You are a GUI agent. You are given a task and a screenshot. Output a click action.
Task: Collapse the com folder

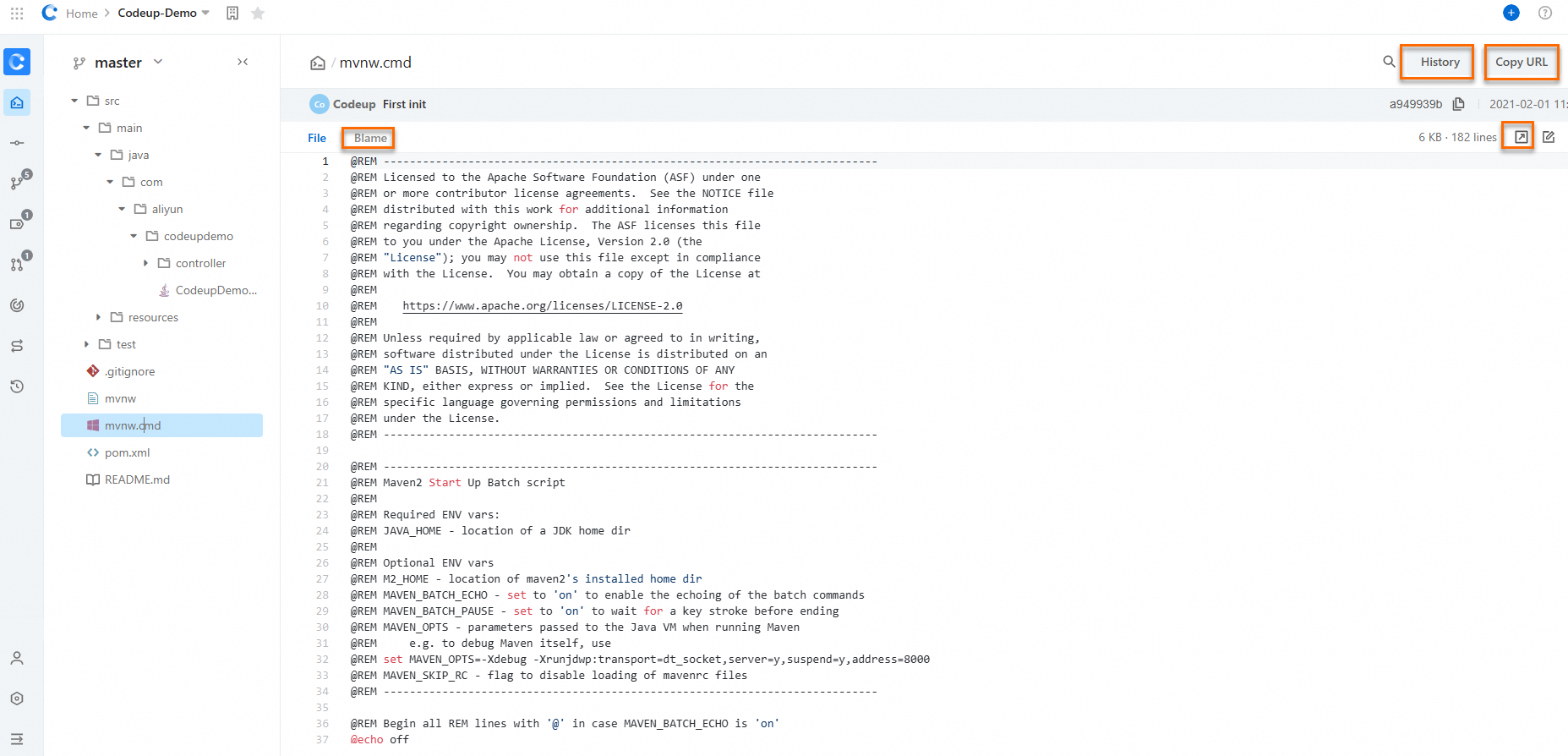pyautogui.click(x=110, y=182)
